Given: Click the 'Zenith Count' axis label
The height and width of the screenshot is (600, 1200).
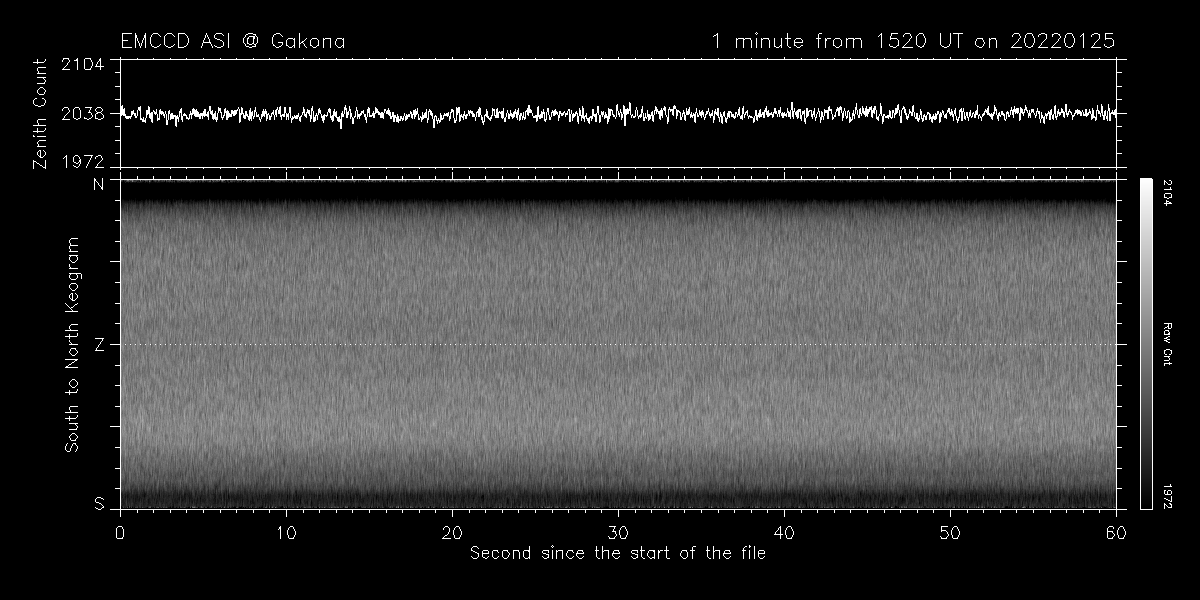Looking at the screenshot, I should (x=40, y=113).
